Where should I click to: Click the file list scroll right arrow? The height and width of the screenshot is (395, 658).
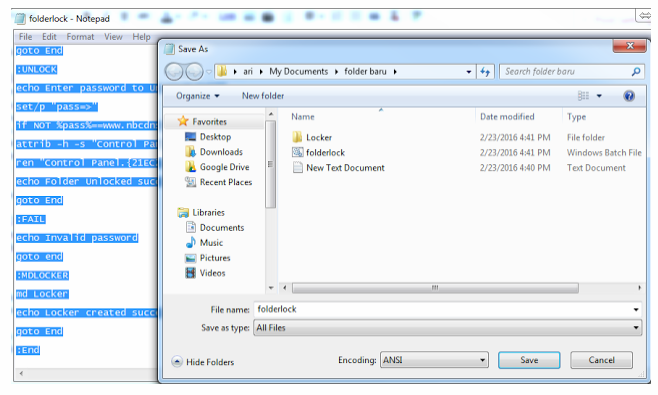tap(639, 288)
